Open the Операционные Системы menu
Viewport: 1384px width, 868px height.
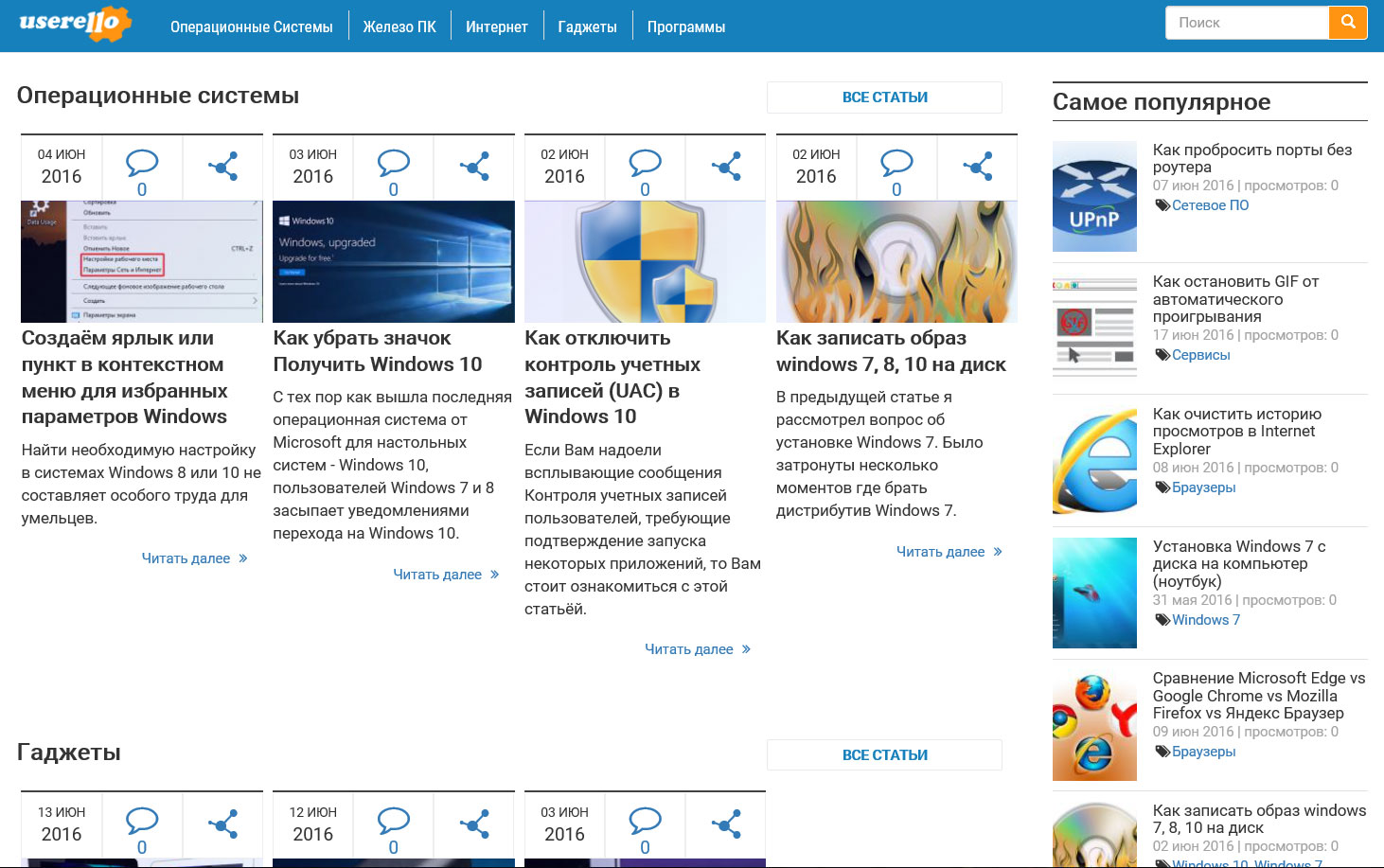coord(252,27)
